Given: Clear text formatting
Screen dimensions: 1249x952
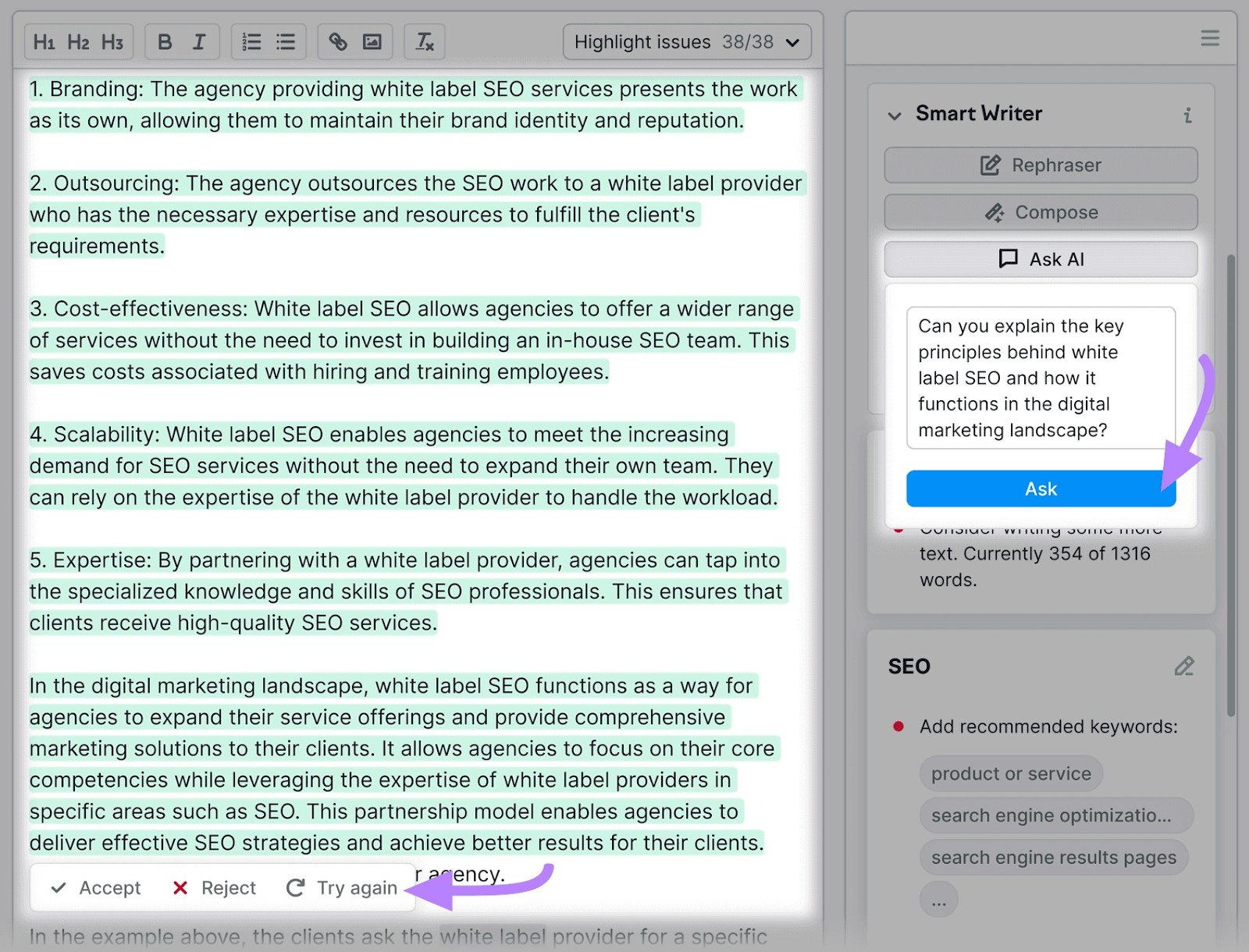Looking at the screenshot, I should pos(425,41).
